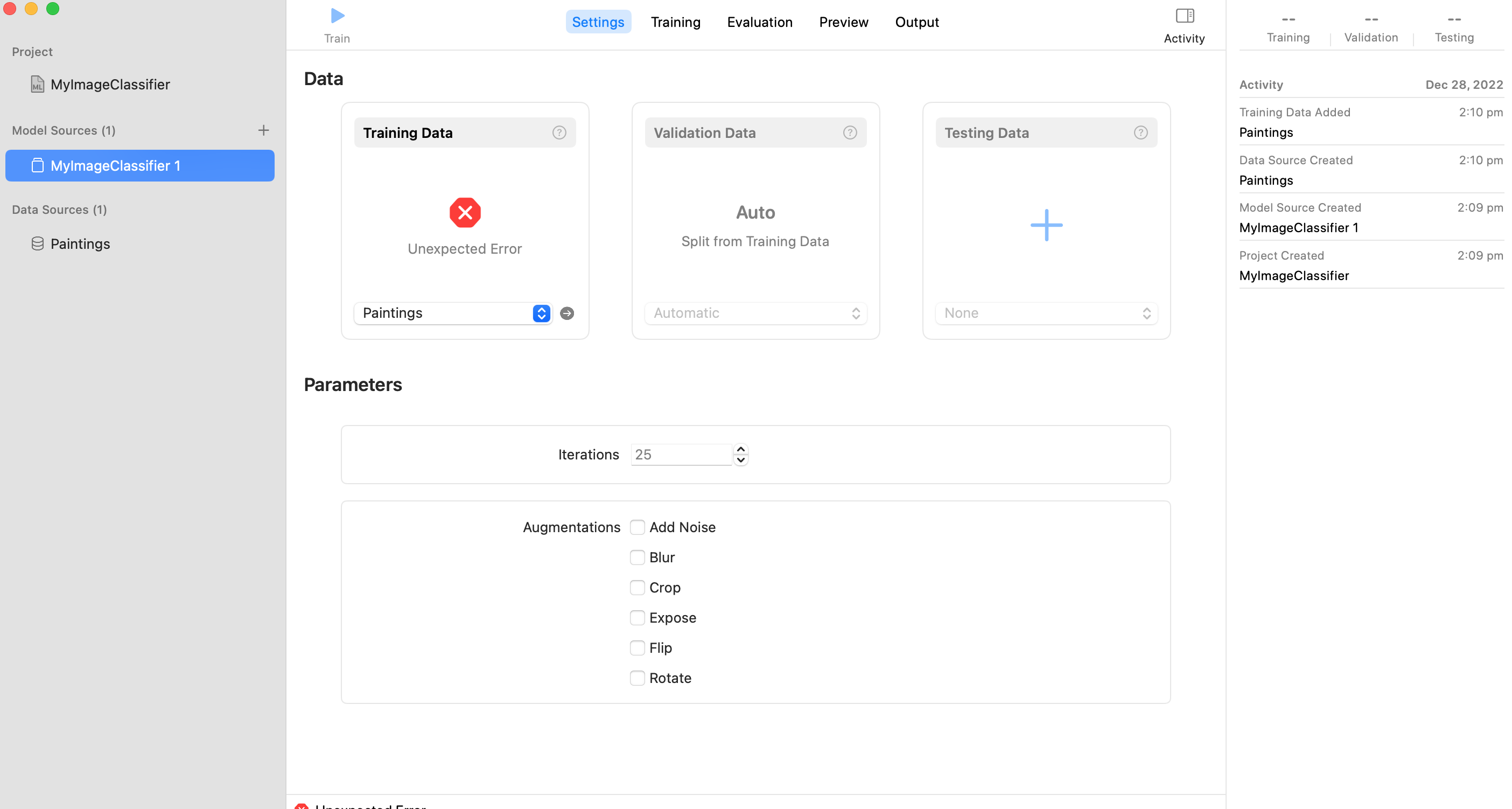Screen dimensions: 1512x809
Task: Add a model source with plus icon
Action: 263,130
